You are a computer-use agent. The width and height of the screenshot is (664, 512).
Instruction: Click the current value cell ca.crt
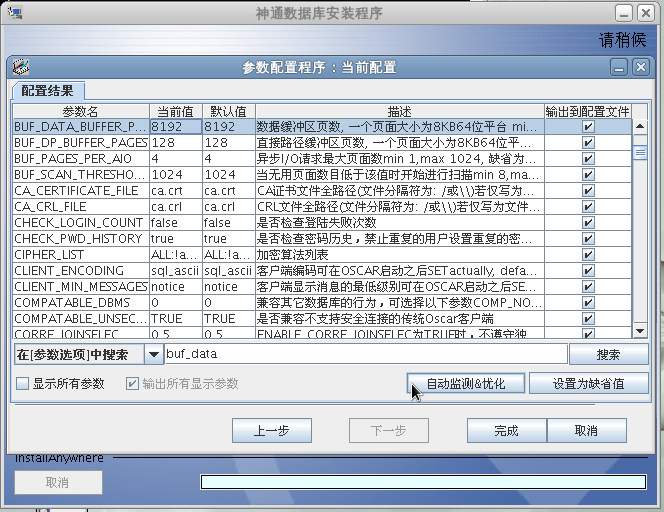click(176, 191)
